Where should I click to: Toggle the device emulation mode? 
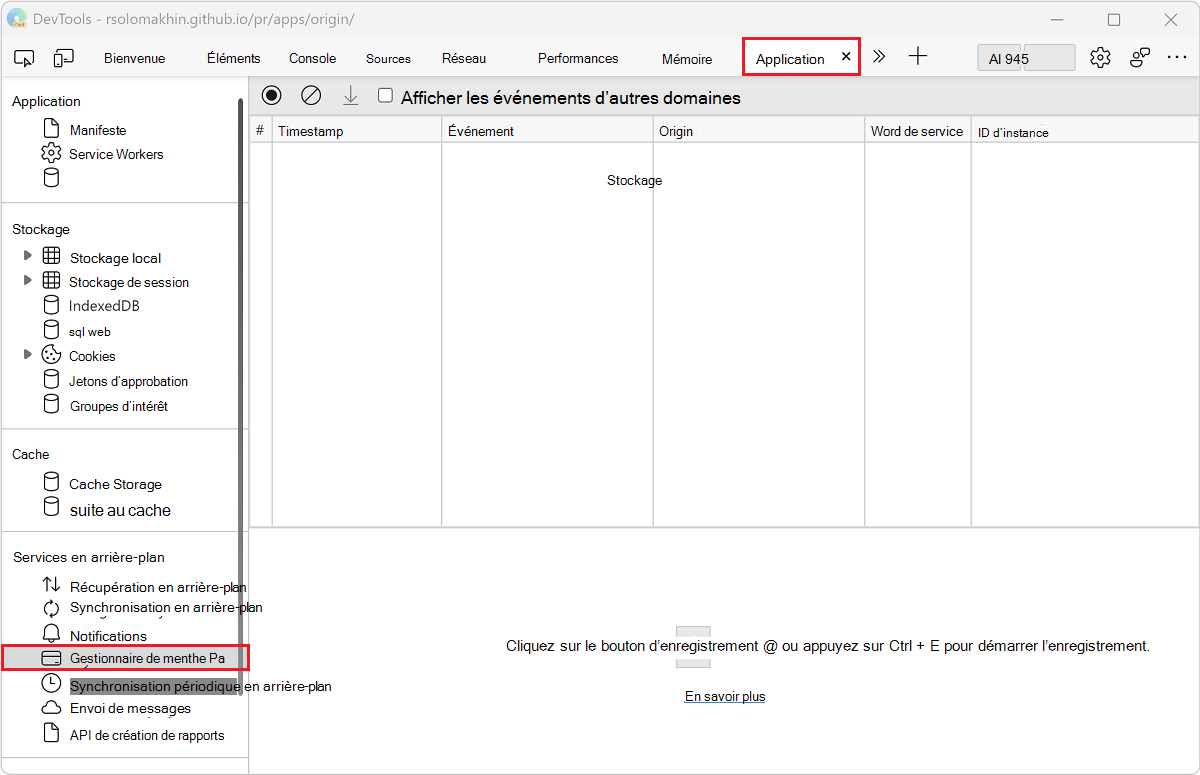point(63,57)
